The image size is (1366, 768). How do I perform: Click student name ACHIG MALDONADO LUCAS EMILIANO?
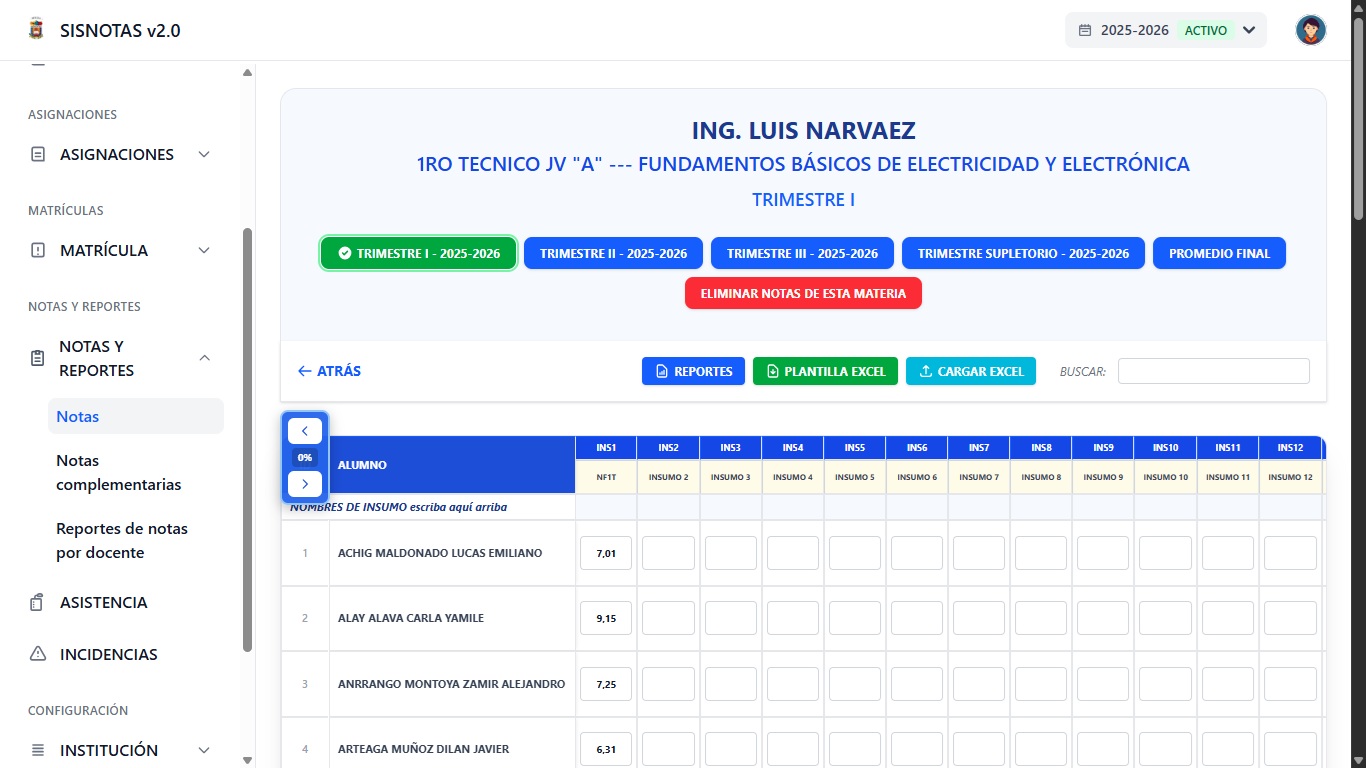(x=440, y=553)
